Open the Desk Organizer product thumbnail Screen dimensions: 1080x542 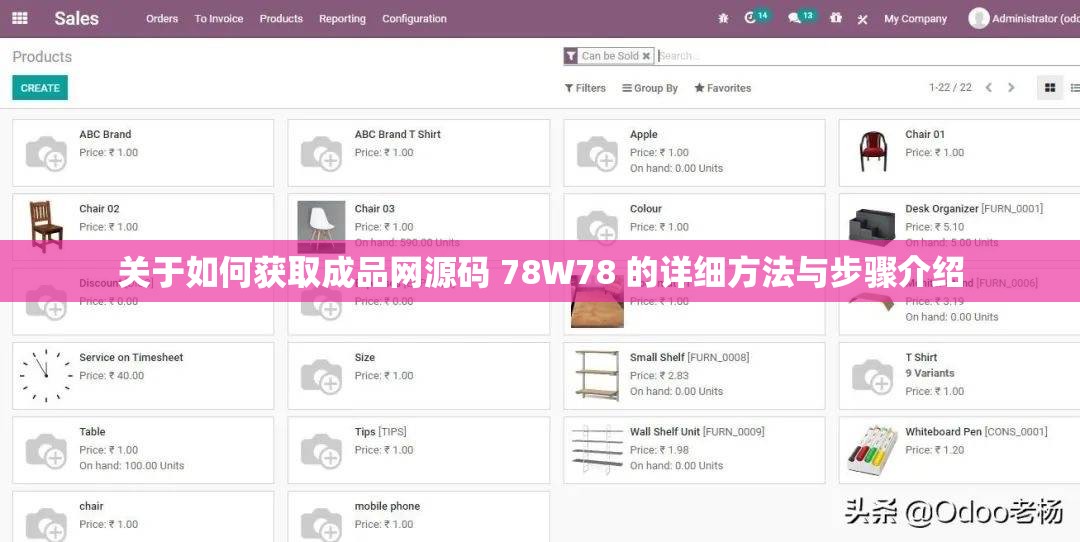click(872, 225)
